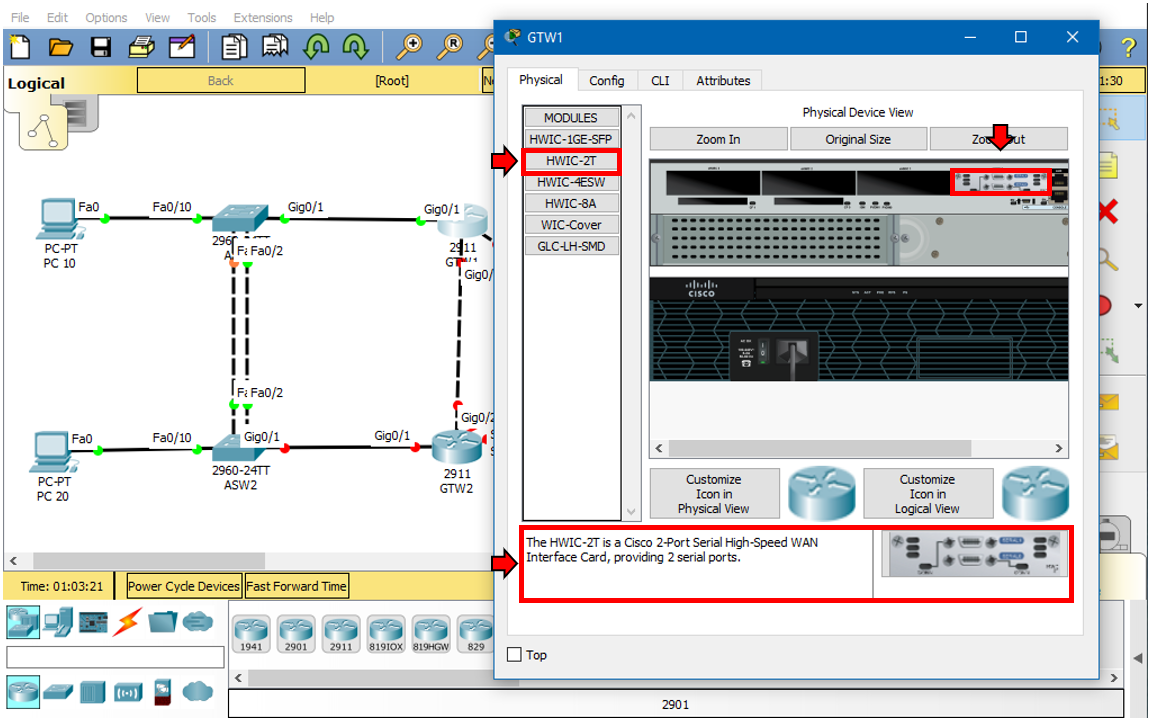Click the Power Cycle Devices button
The image size is (1153, 722).
[183, 586]
